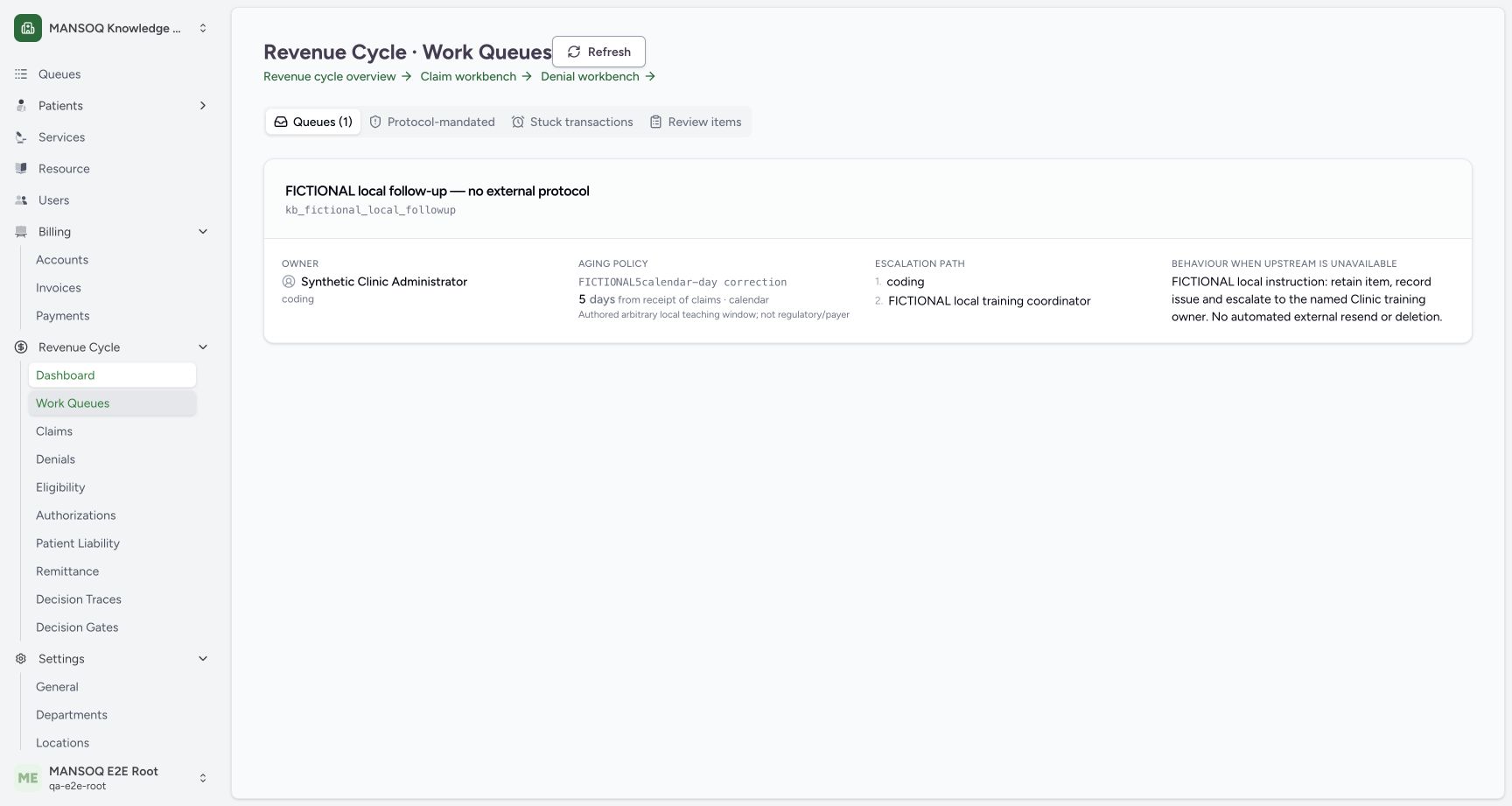This screenshot has width=1512, height=806.
Task: Click the arrow after Revenue cycle overview
Action: point(406,76)
